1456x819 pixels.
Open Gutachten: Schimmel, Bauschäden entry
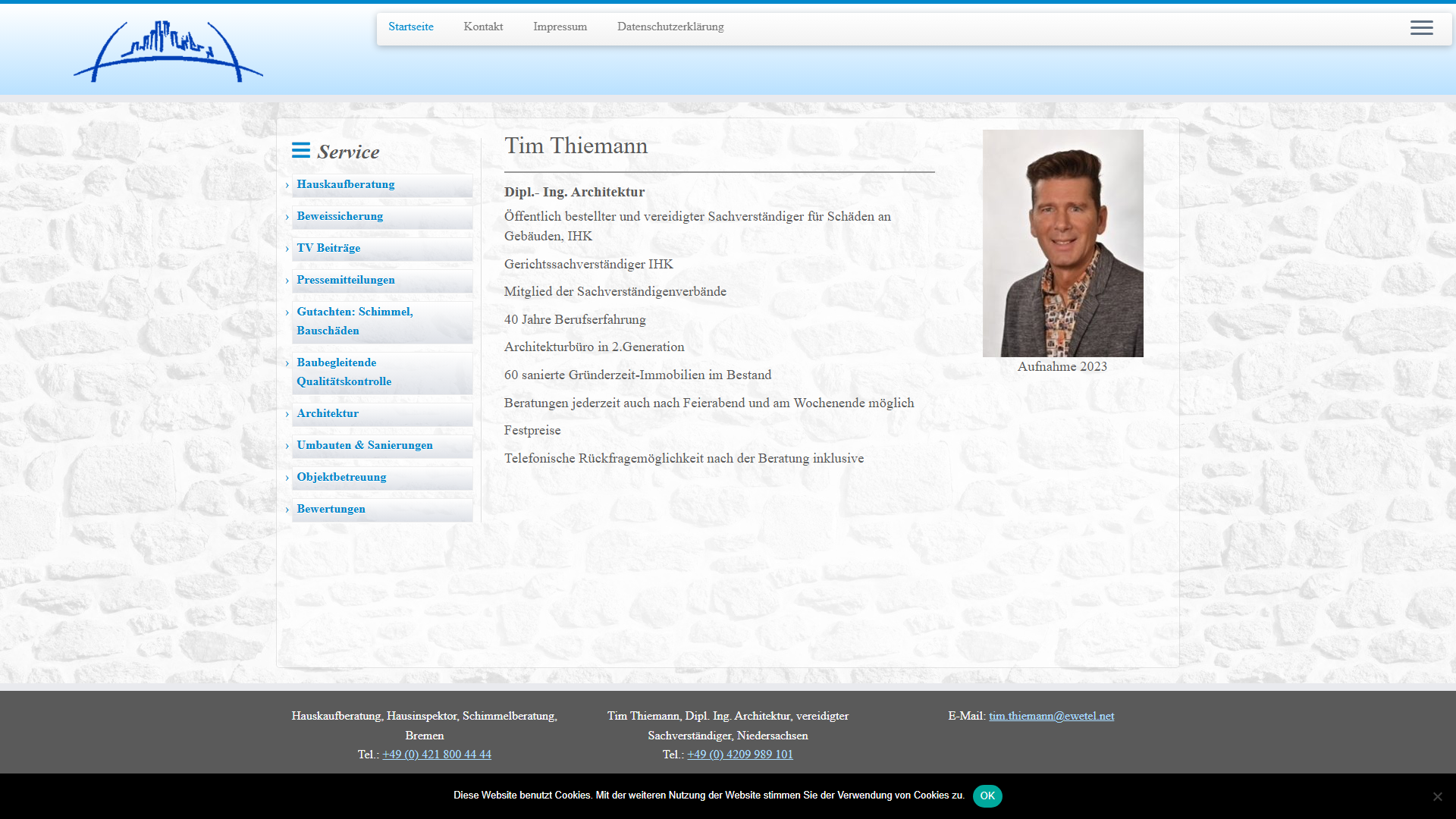[x=382, y=322]
